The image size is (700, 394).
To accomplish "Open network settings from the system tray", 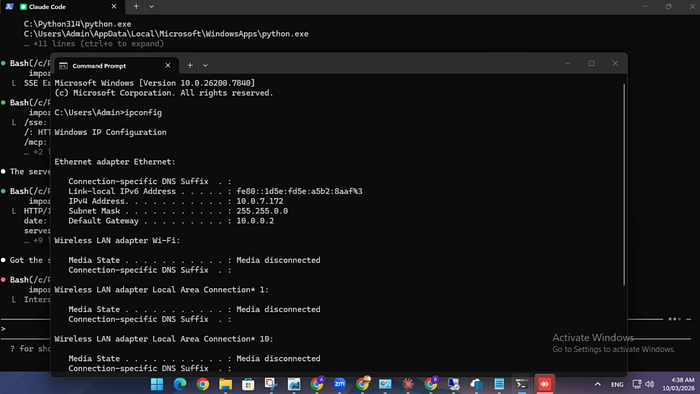I will (637, 384).
